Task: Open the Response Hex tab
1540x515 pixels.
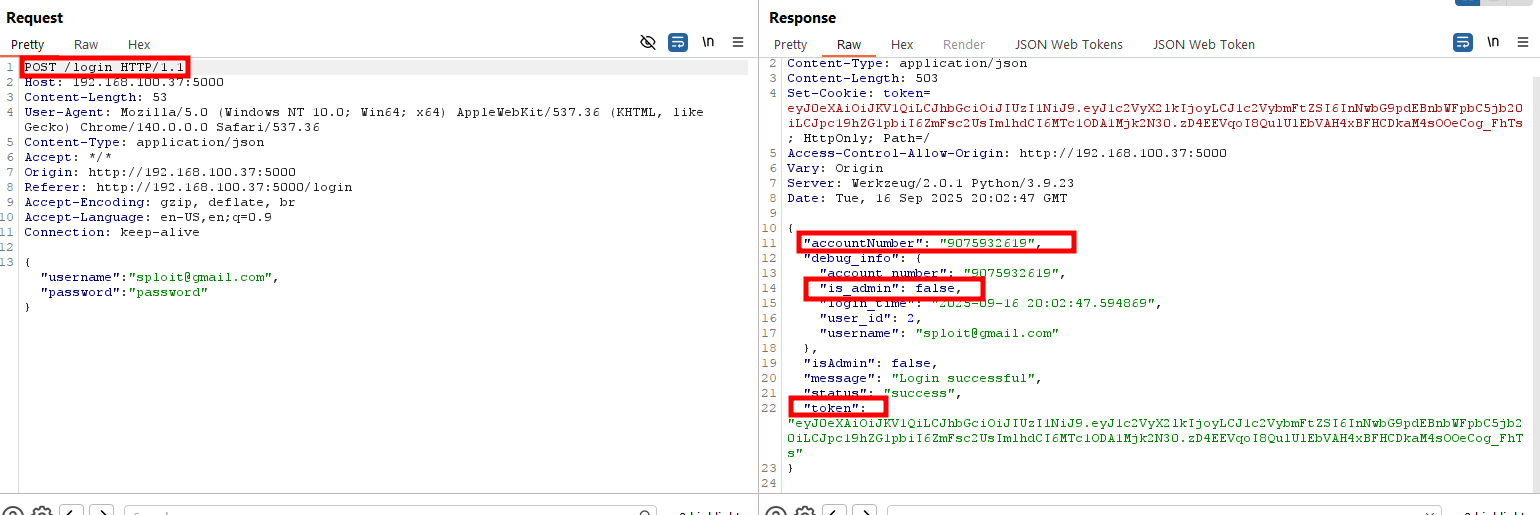Action: (x=902, y=44)
